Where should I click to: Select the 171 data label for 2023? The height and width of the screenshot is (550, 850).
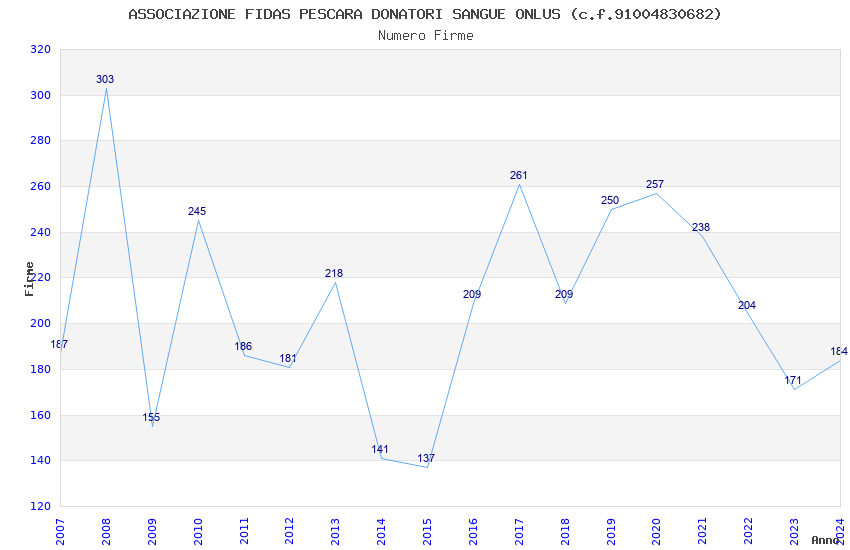[793, 380]
